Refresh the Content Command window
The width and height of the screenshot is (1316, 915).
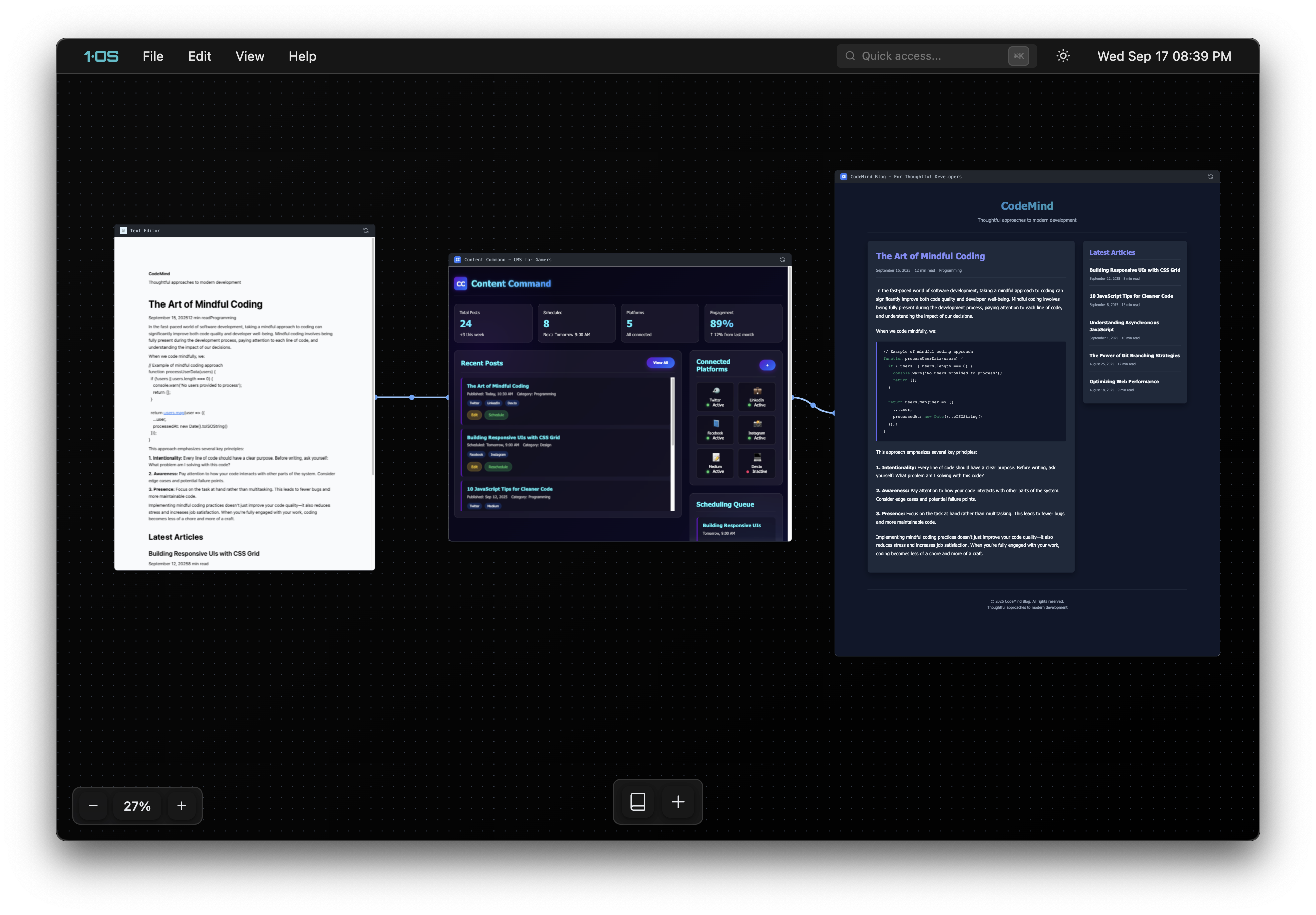click(x=782, y=260)
